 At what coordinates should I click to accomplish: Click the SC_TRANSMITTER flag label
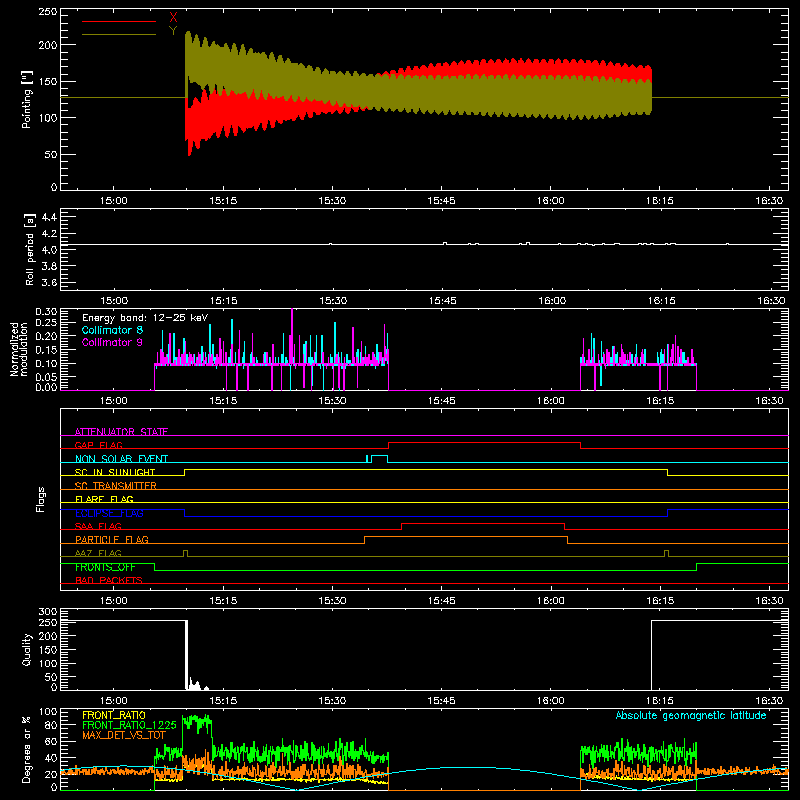[x=116, y=486]
